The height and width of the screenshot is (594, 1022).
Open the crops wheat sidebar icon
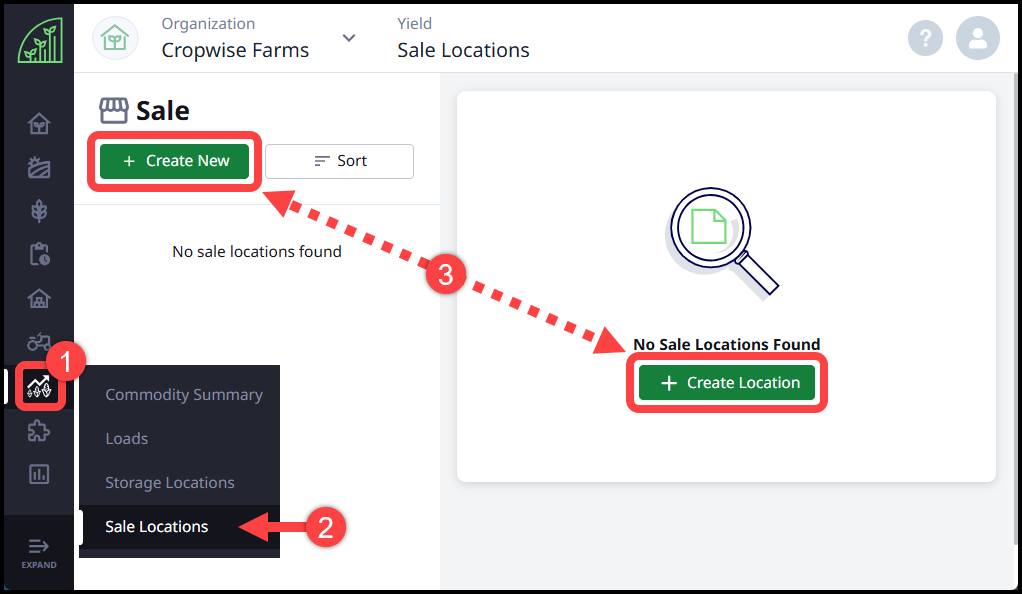(x=39, y=211)
